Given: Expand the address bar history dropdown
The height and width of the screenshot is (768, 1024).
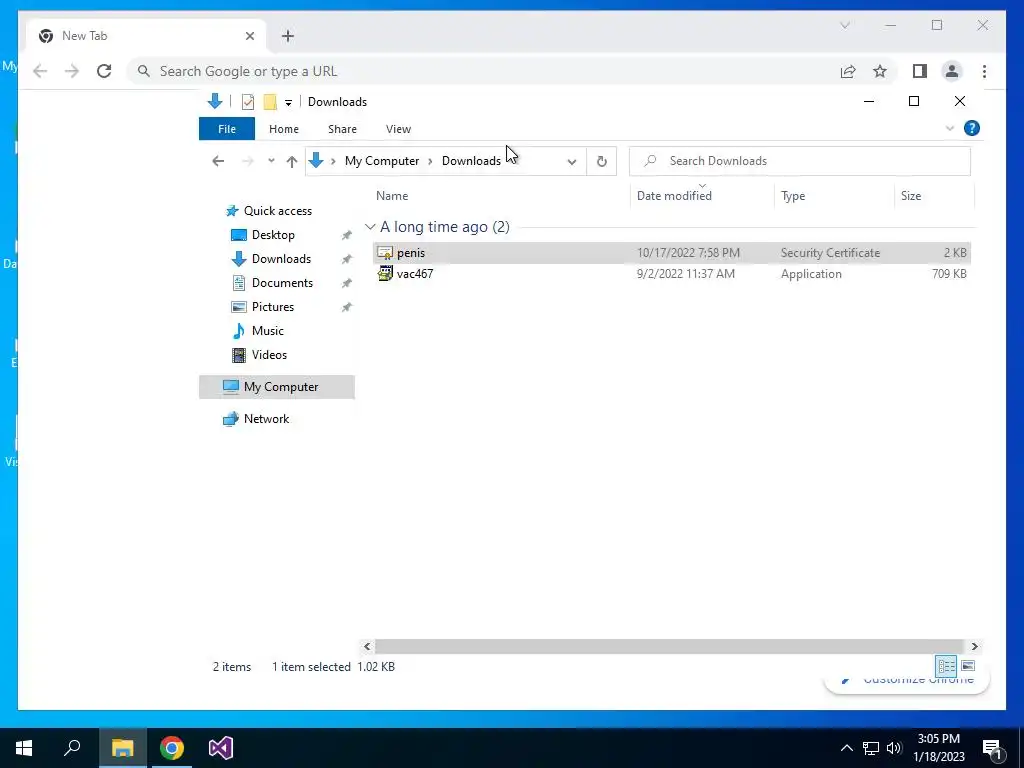Looking at the screenshot, I should [571, 161].
